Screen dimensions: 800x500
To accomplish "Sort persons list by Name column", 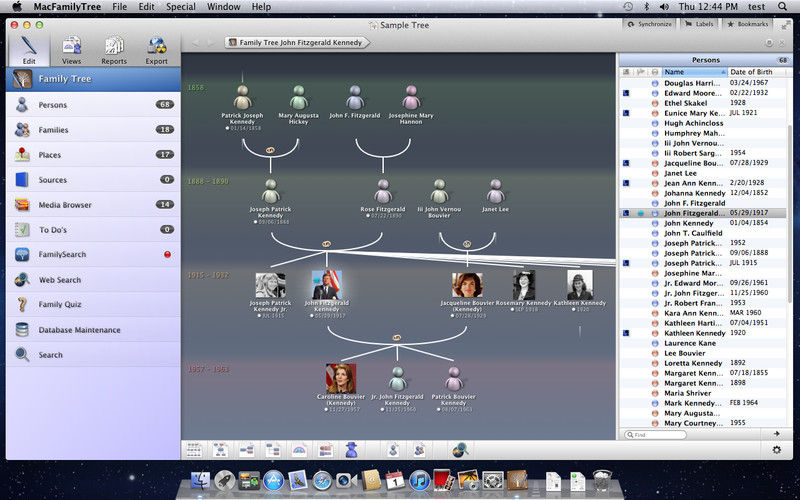I will pyautogui.click(x=694, y=72).
